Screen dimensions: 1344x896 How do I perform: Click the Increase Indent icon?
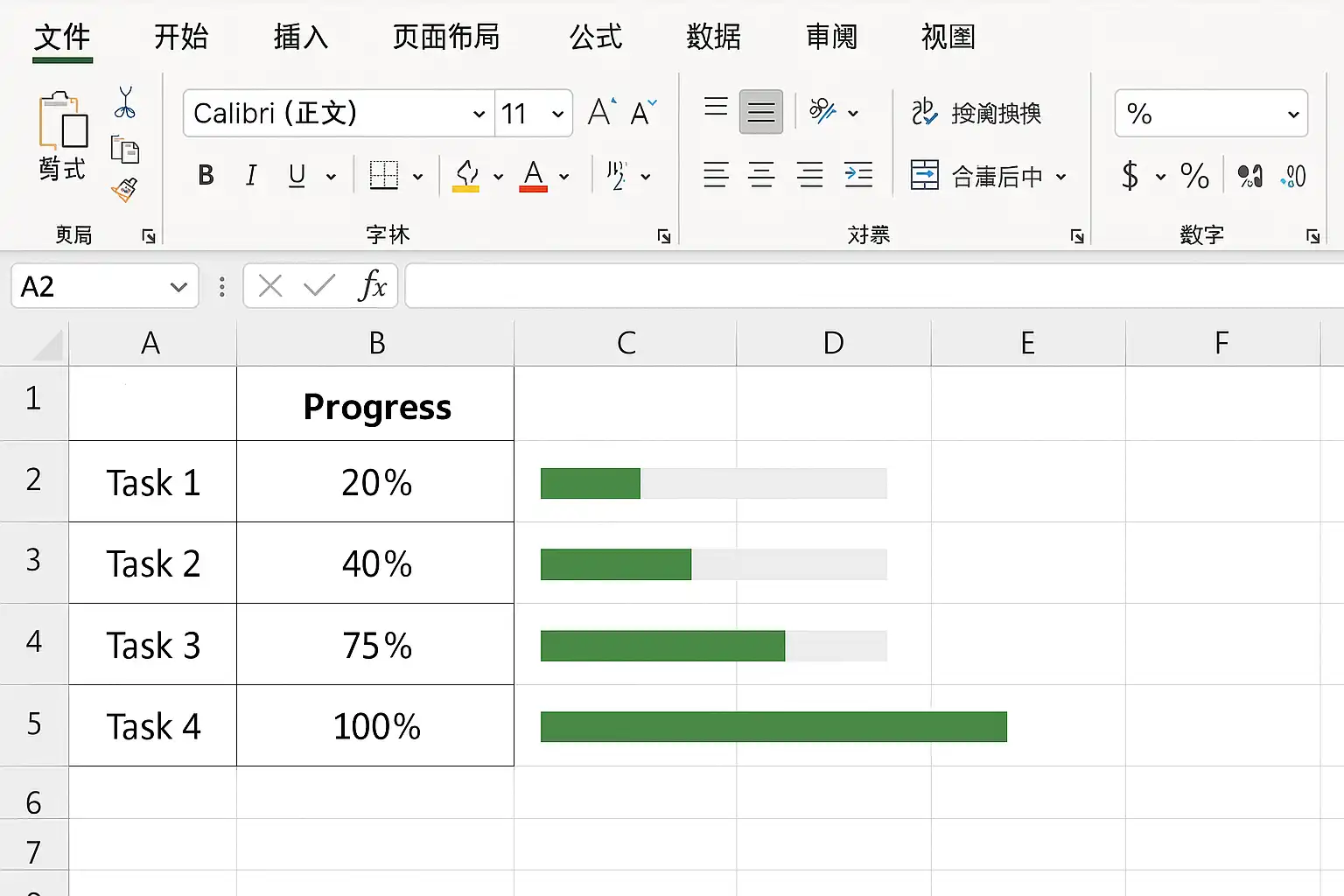pos(858,175)
